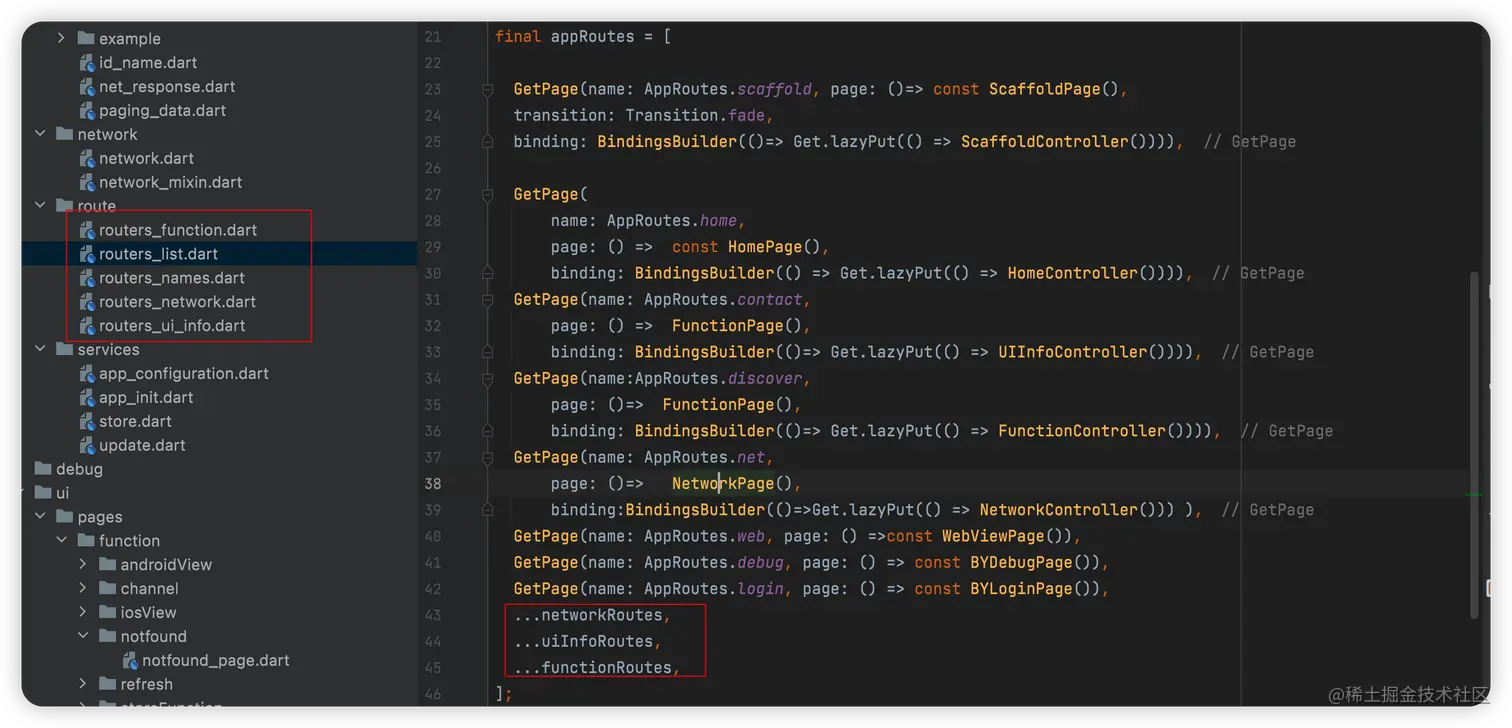The image size is (1512, 728).
Task: Click the Dart file icon beside net_response.dart
Action: (x=87, y=86)
